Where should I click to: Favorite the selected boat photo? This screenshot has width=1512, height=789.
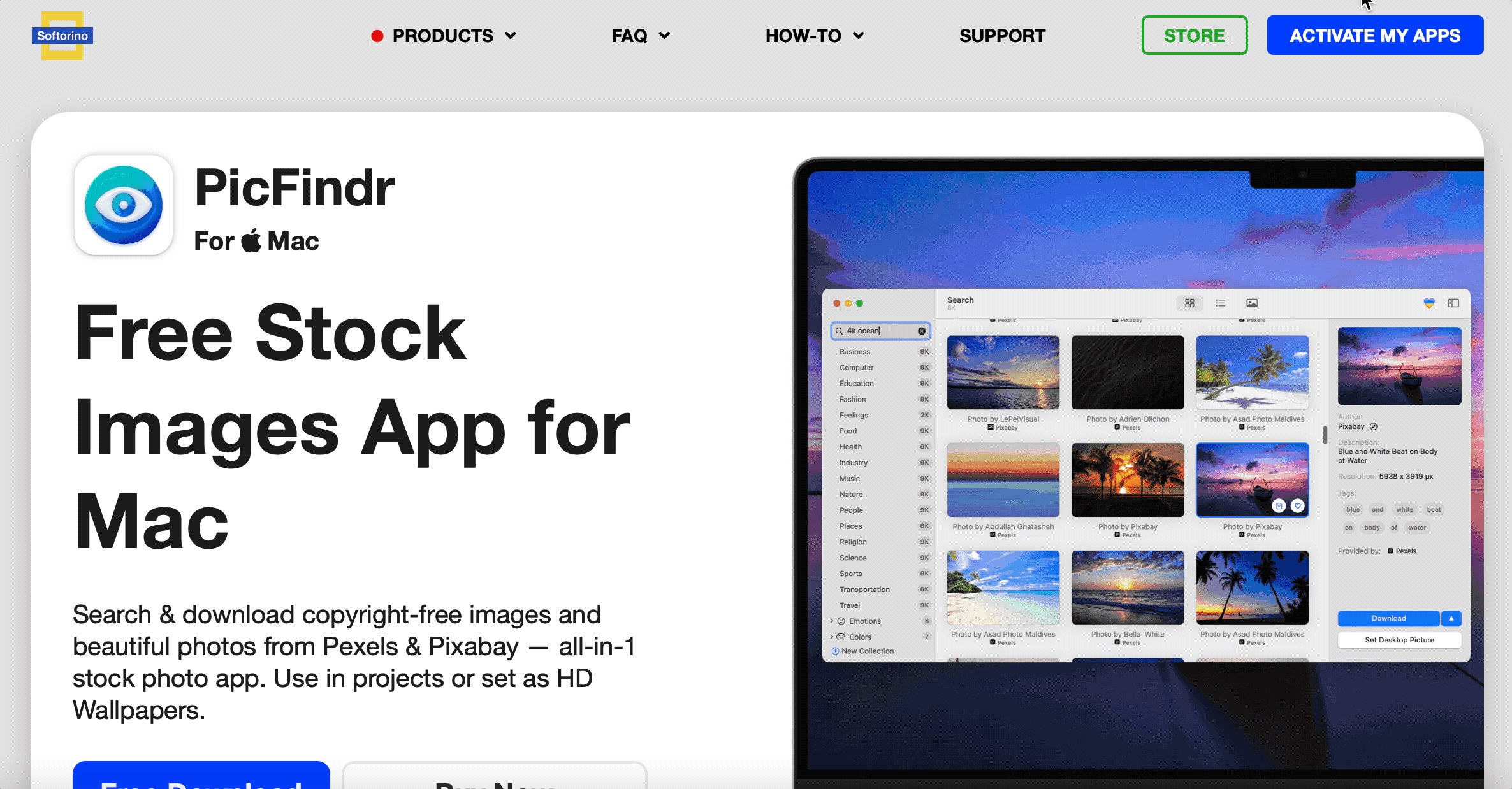click(x=1298, y=506)
